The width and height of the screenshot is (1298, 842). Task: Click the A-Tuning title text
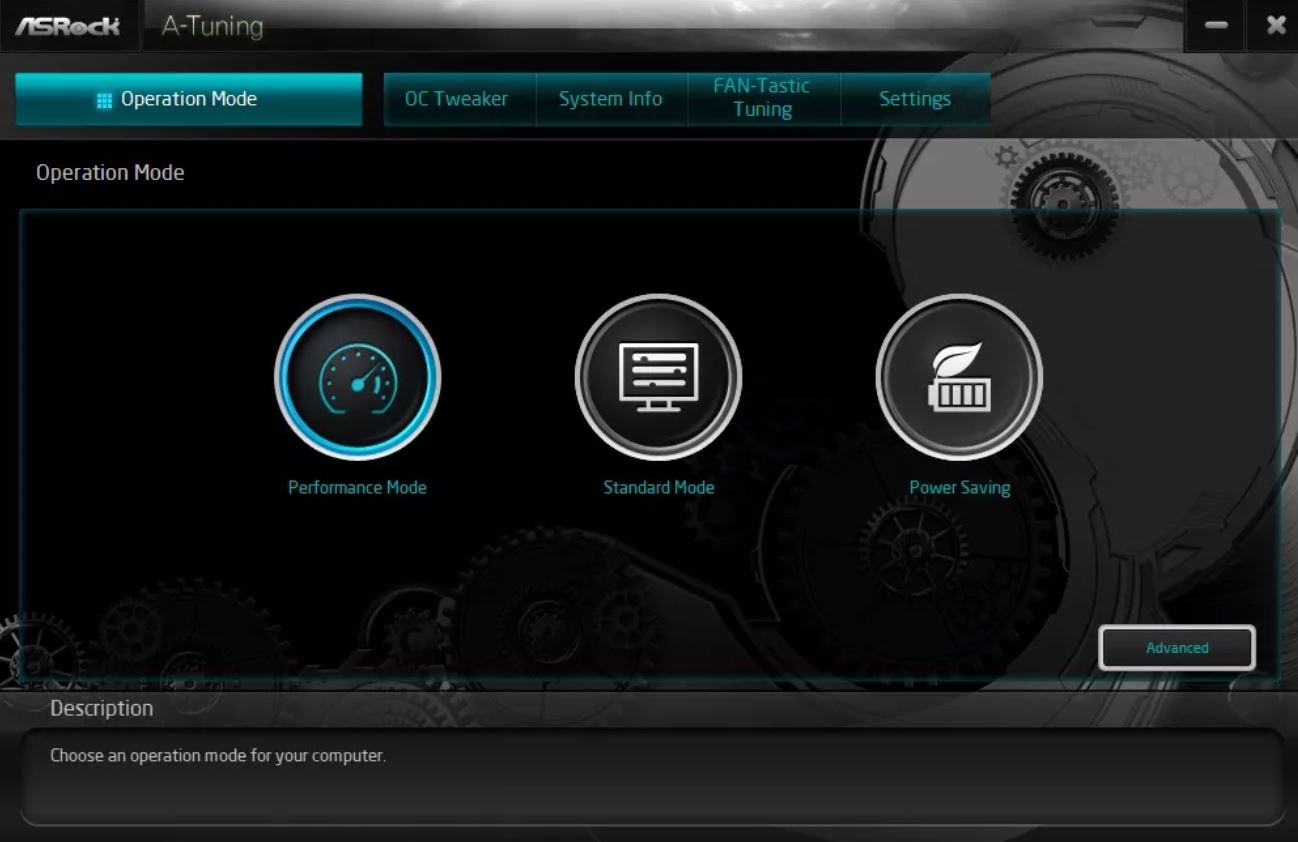point(212,26)
